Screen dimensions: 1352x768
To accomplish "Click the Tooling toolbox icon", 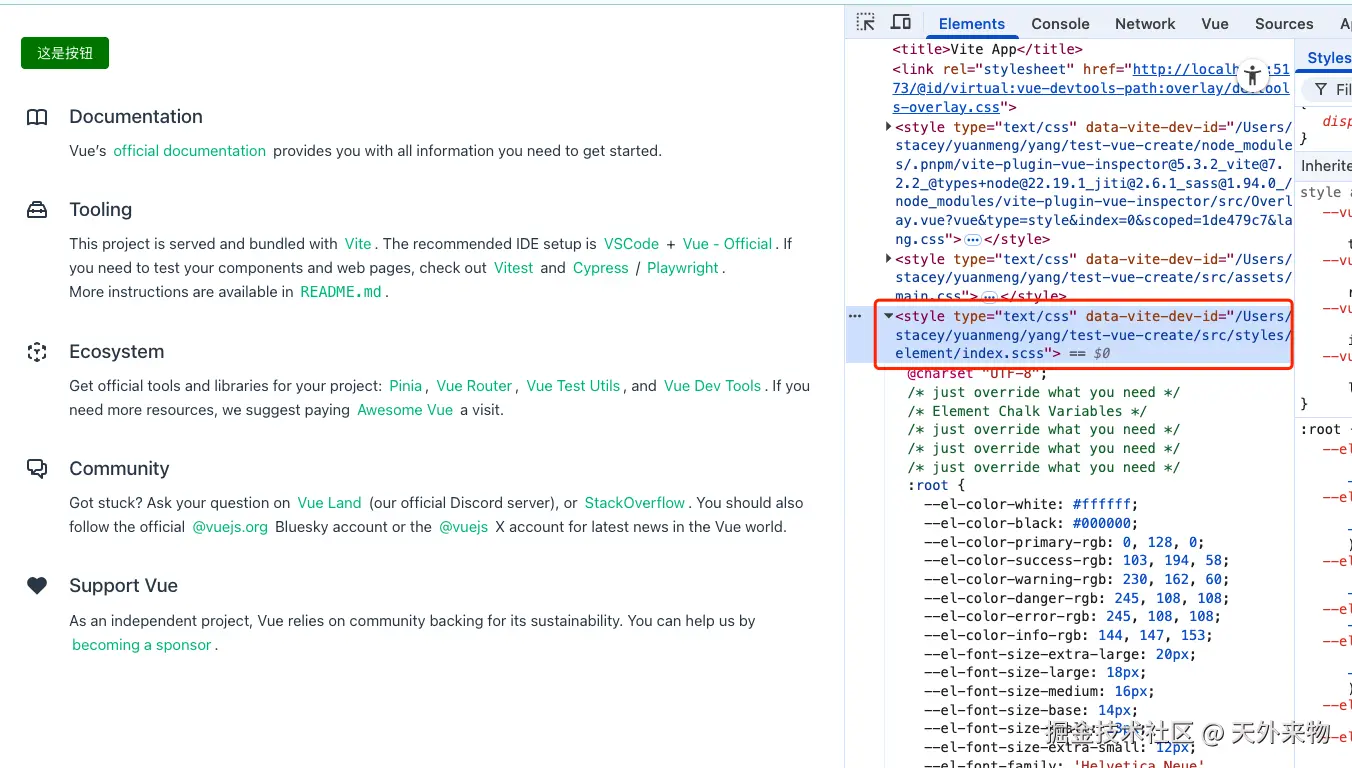I will (37, 210).
